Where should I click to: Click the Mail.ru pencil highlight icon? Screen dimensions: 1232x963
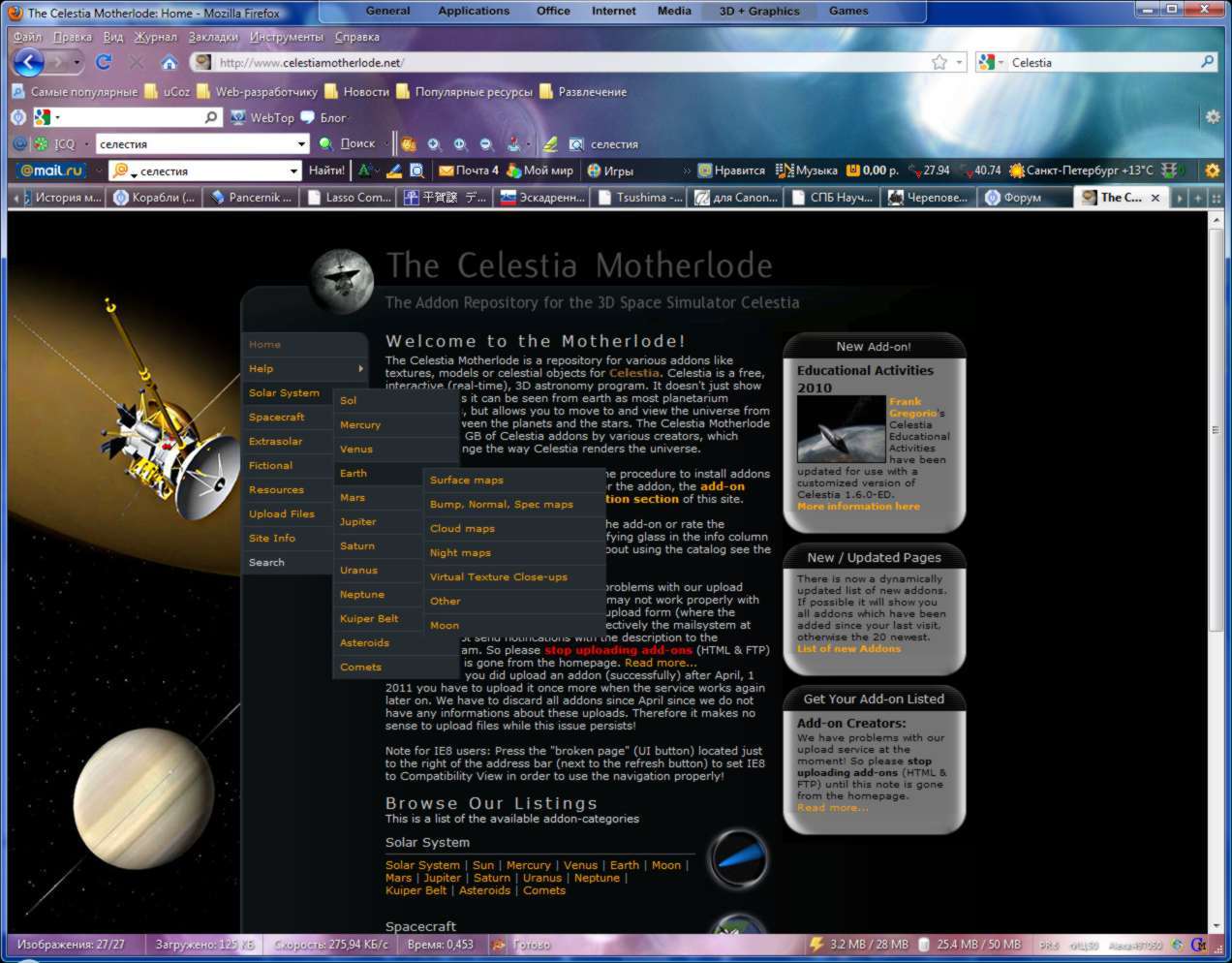tap(394, 171)
